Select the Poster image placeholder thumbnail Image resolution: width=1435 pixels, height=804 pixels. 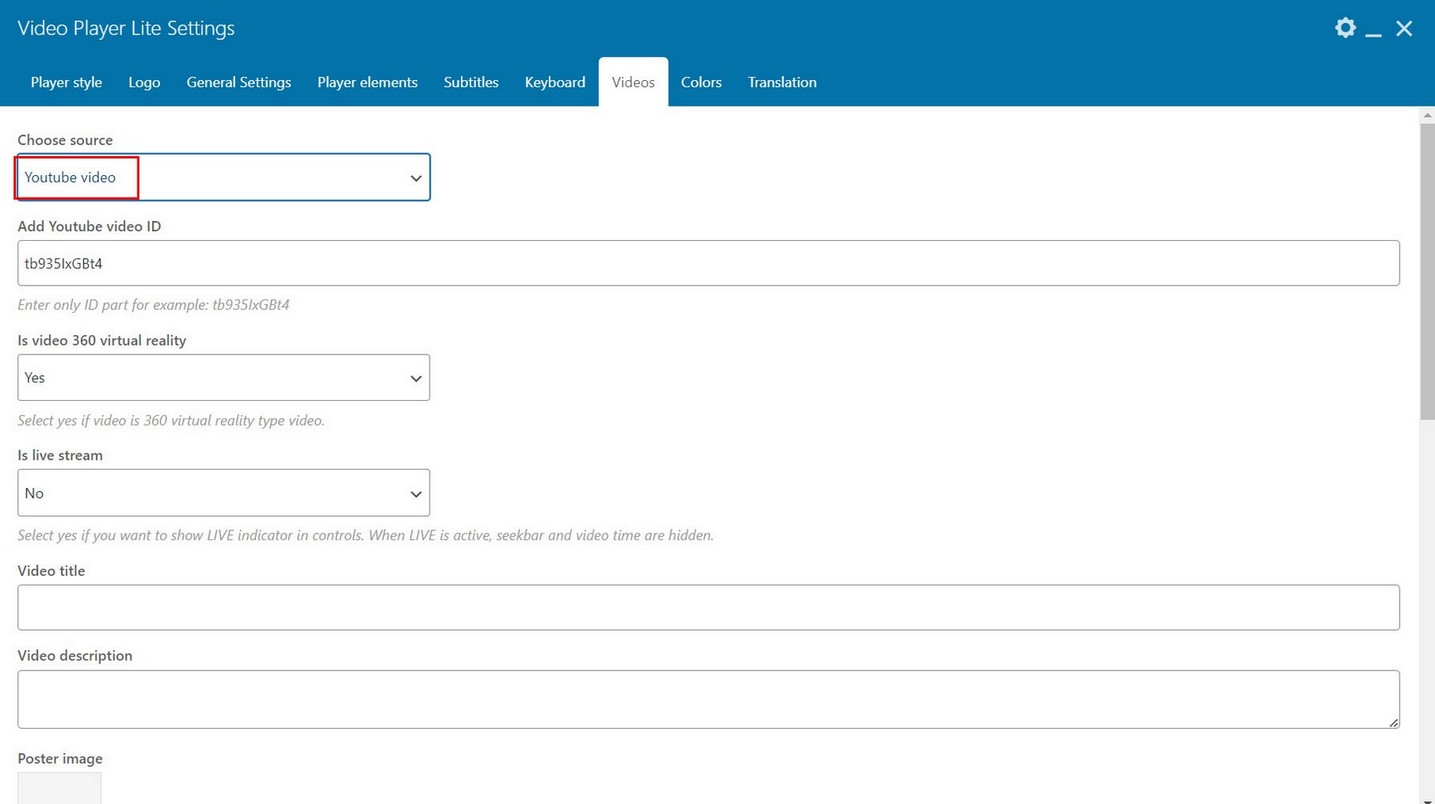(x=59, y=787)
